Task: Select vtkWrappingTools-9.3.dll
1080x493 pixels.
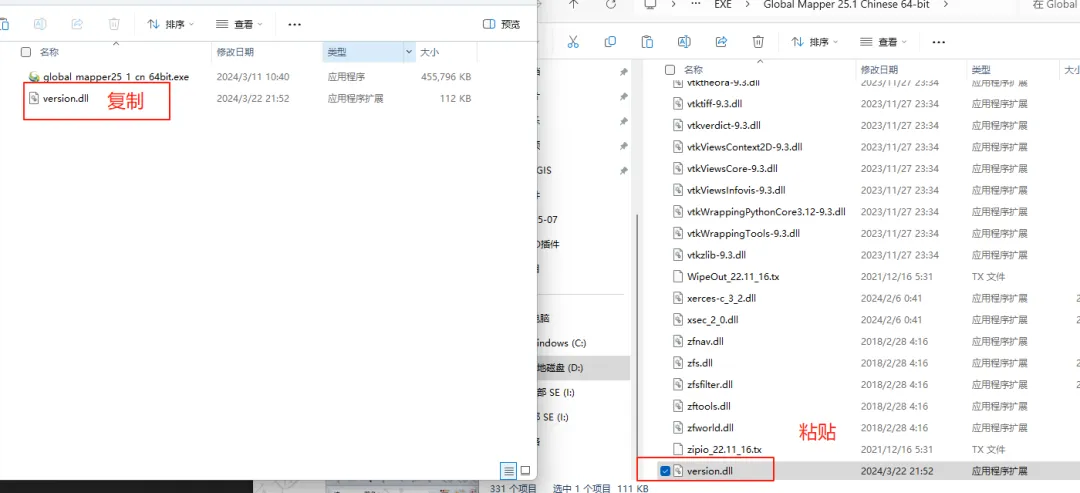Action: [x=743, y=233]
